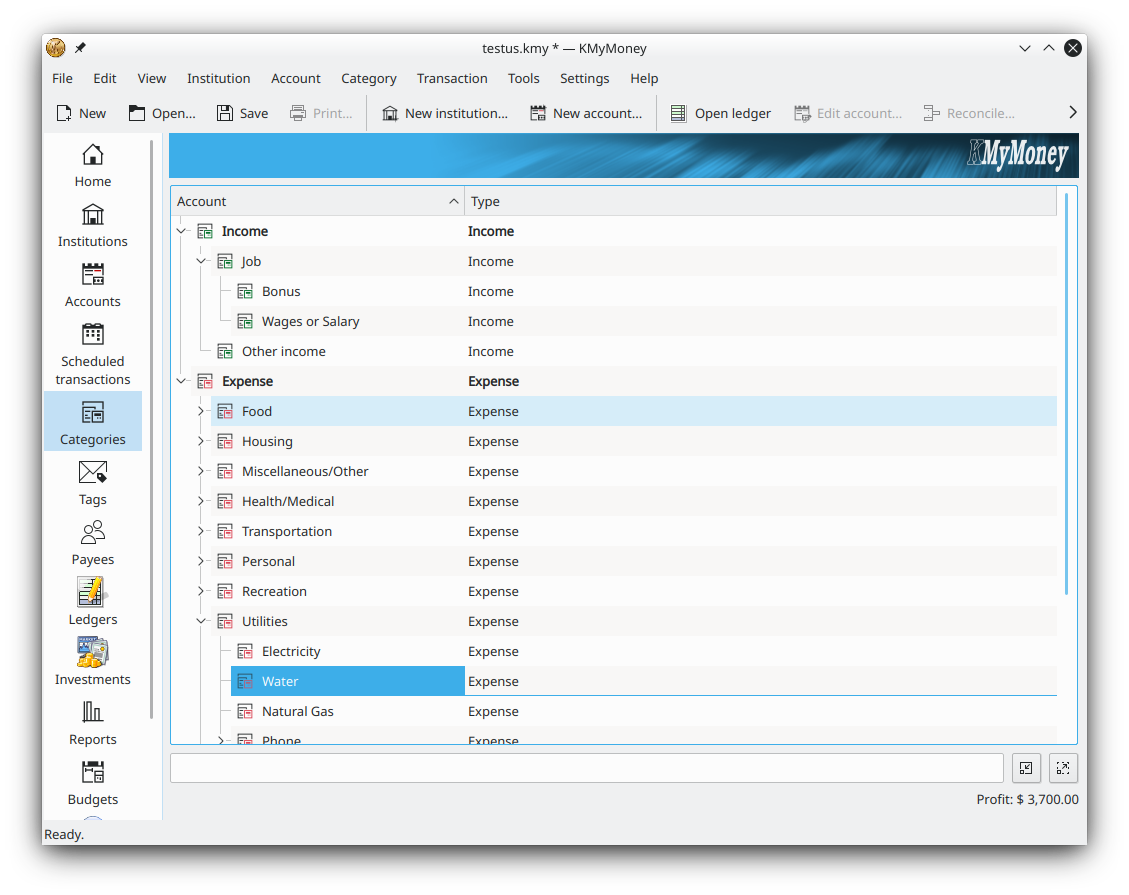
Task: Collapse the Utilities category
Action: (201, 621)
